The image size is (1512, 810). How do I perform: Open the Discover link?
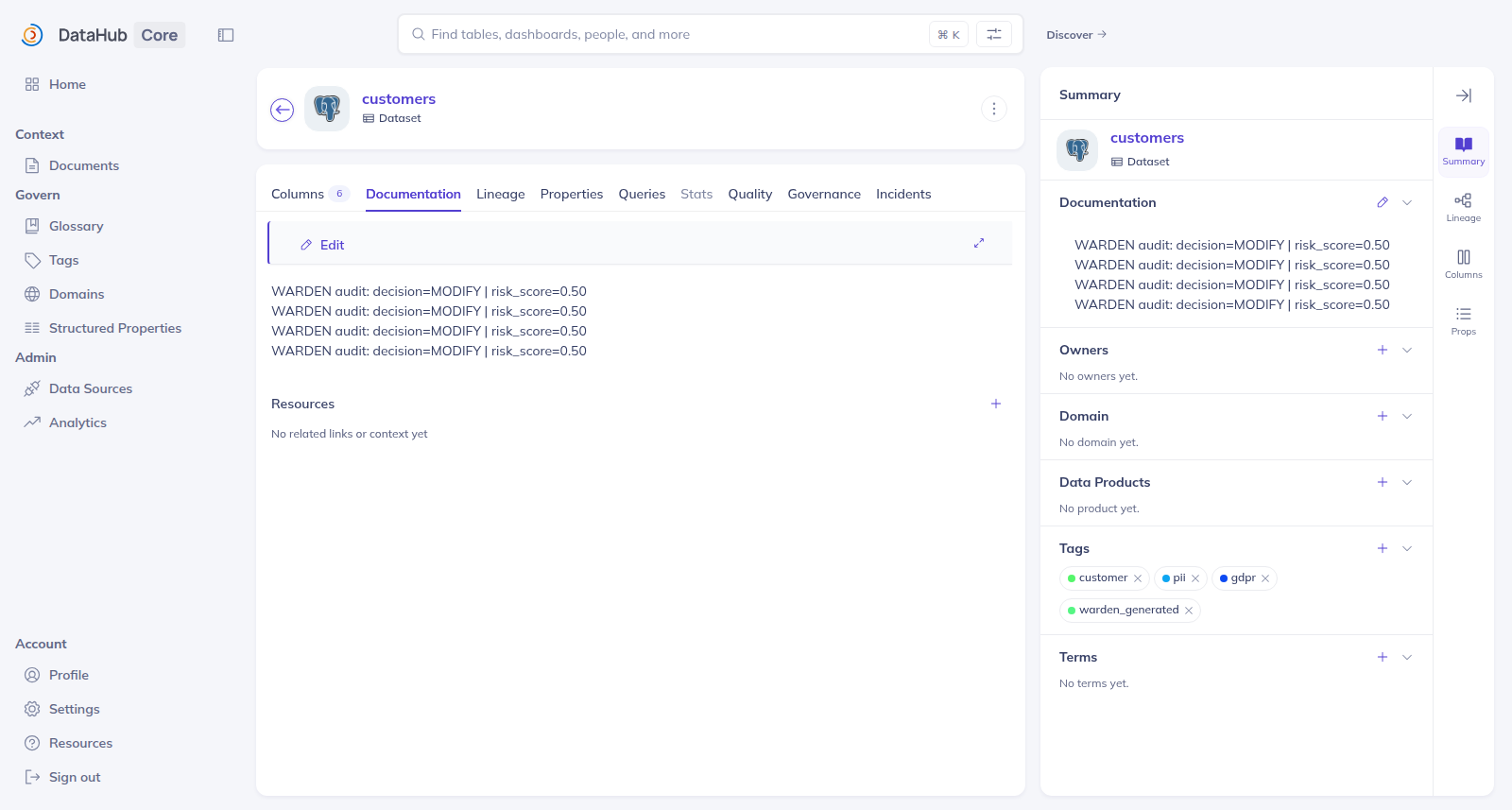coord(1076,35)
